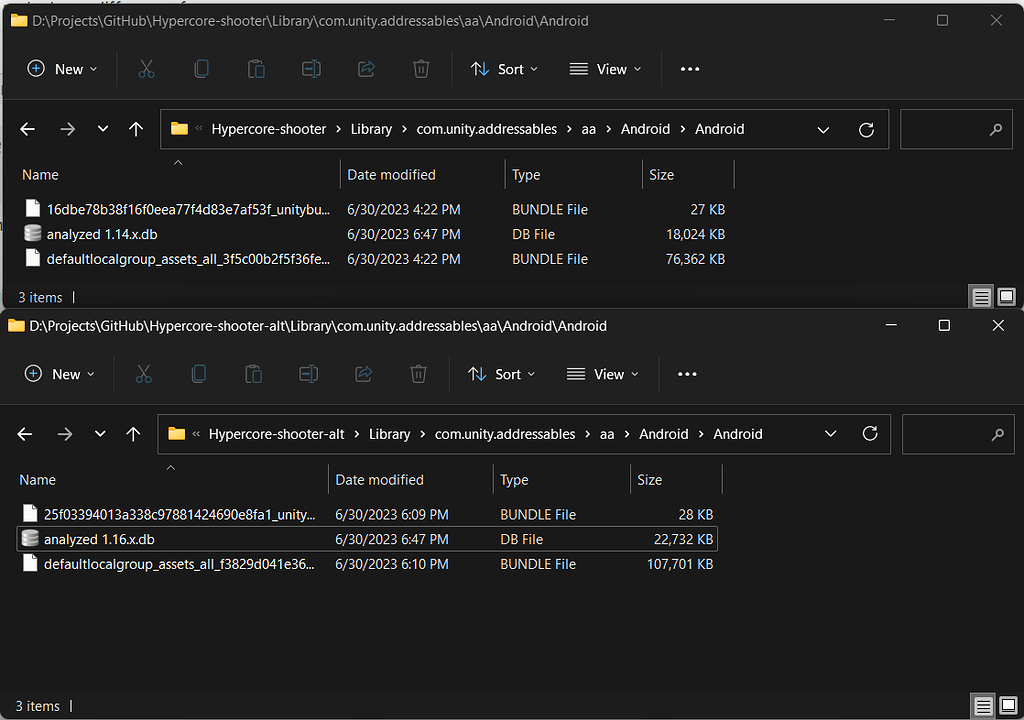The width and height of the screenshot is (1024, 720).
Task: Click the Up navigation arrow in the bottom window
Action: (x=133, y=434)
